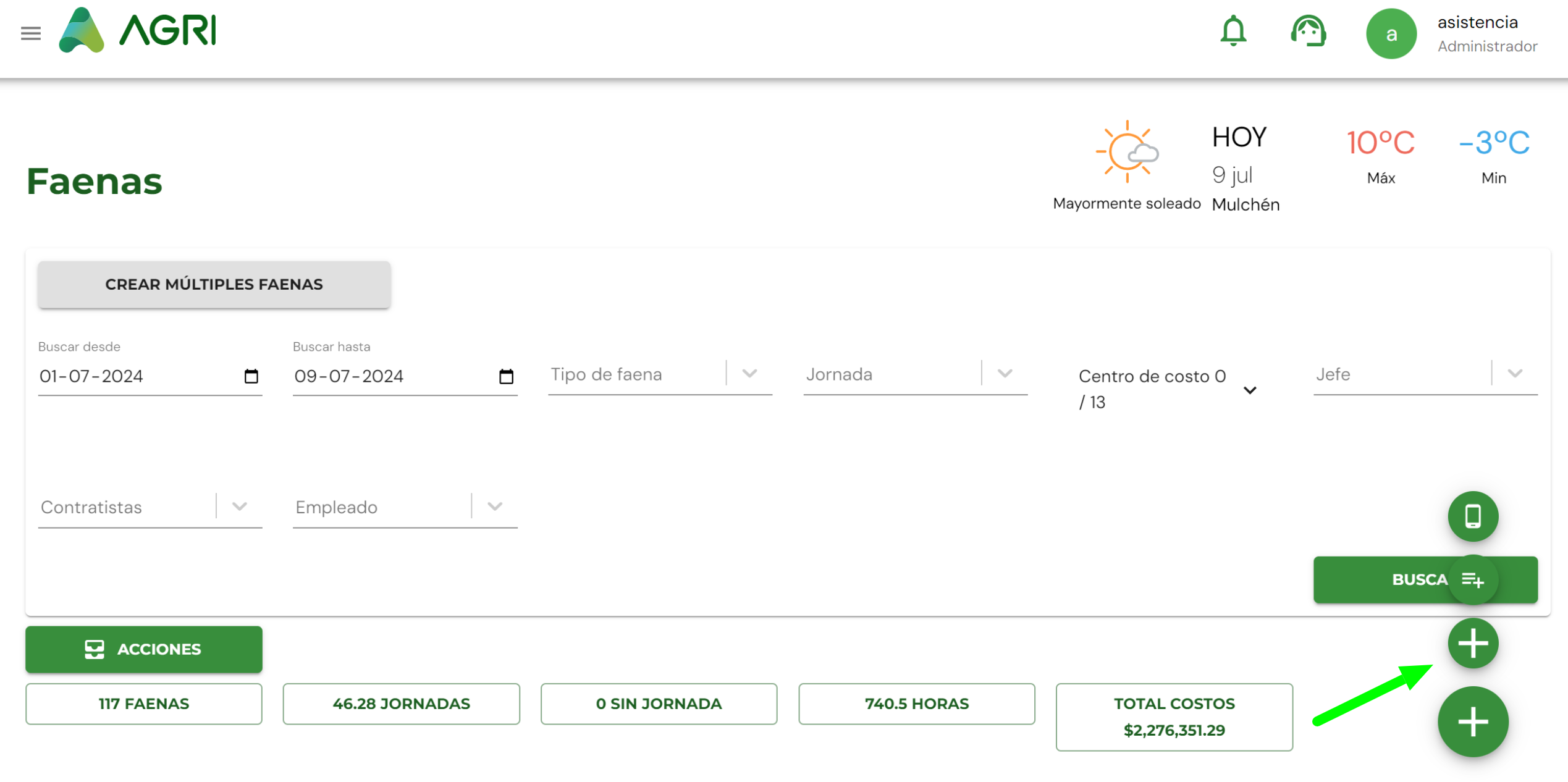Open the support headset icon
Viewport: 1568px width, 782px height.
1308,32
